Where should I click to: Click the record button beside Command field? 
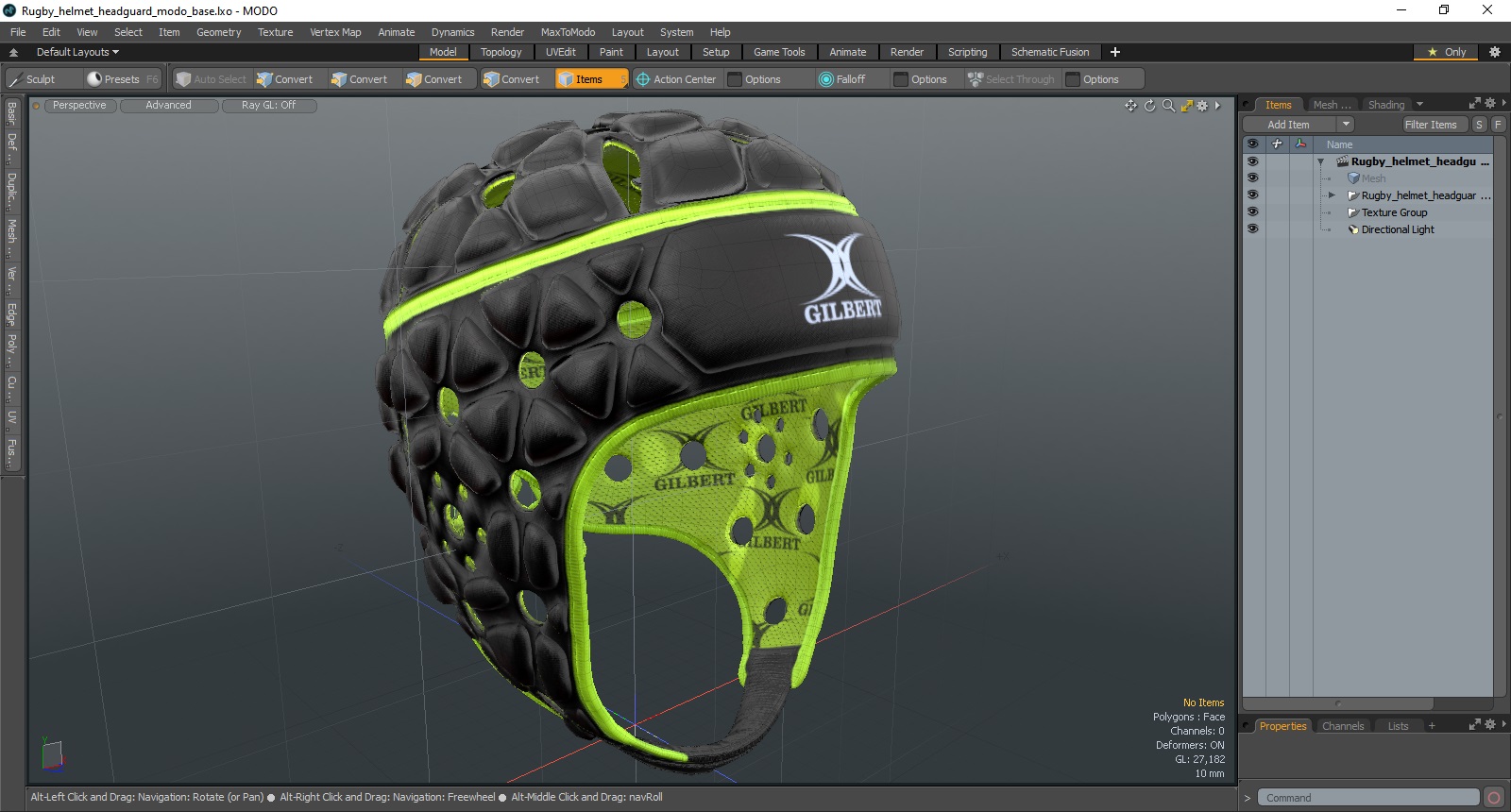(1493, 798)
